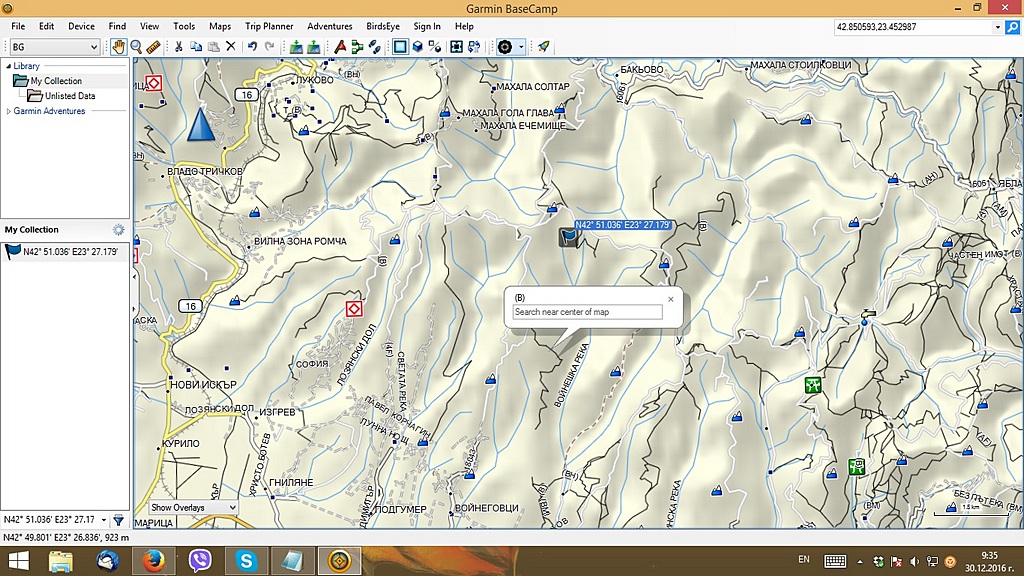Open the Maps menu
This screenshot has height=576, width=1024.
coord(220,26)
